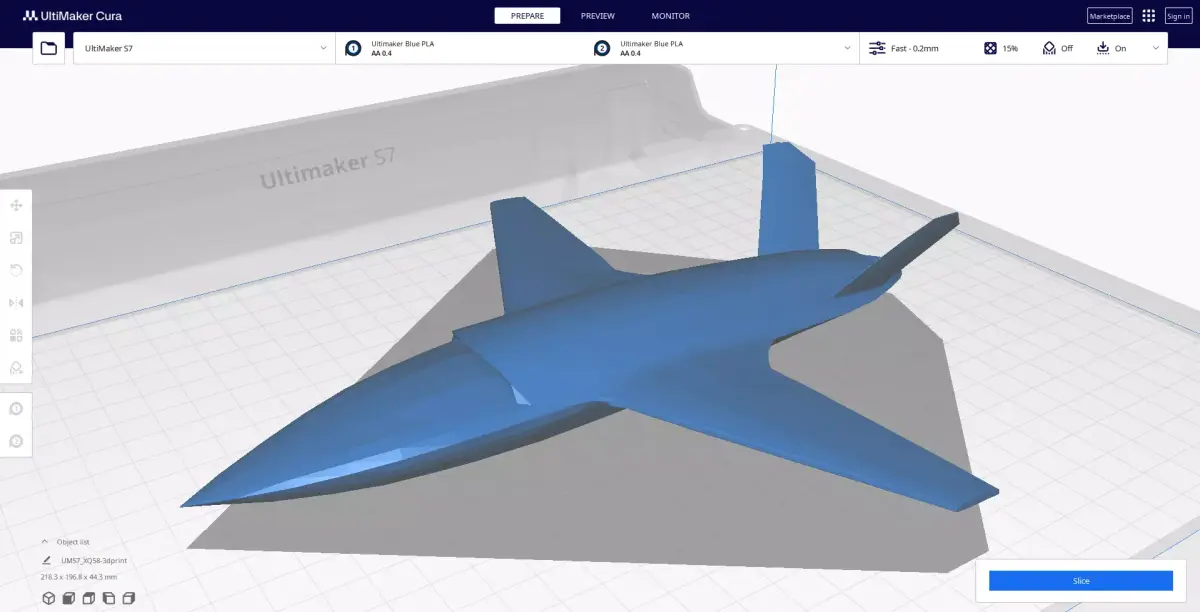Expand the material configuration dropdown arrow
Screen dimensions: 1200x612
(846, 48)
